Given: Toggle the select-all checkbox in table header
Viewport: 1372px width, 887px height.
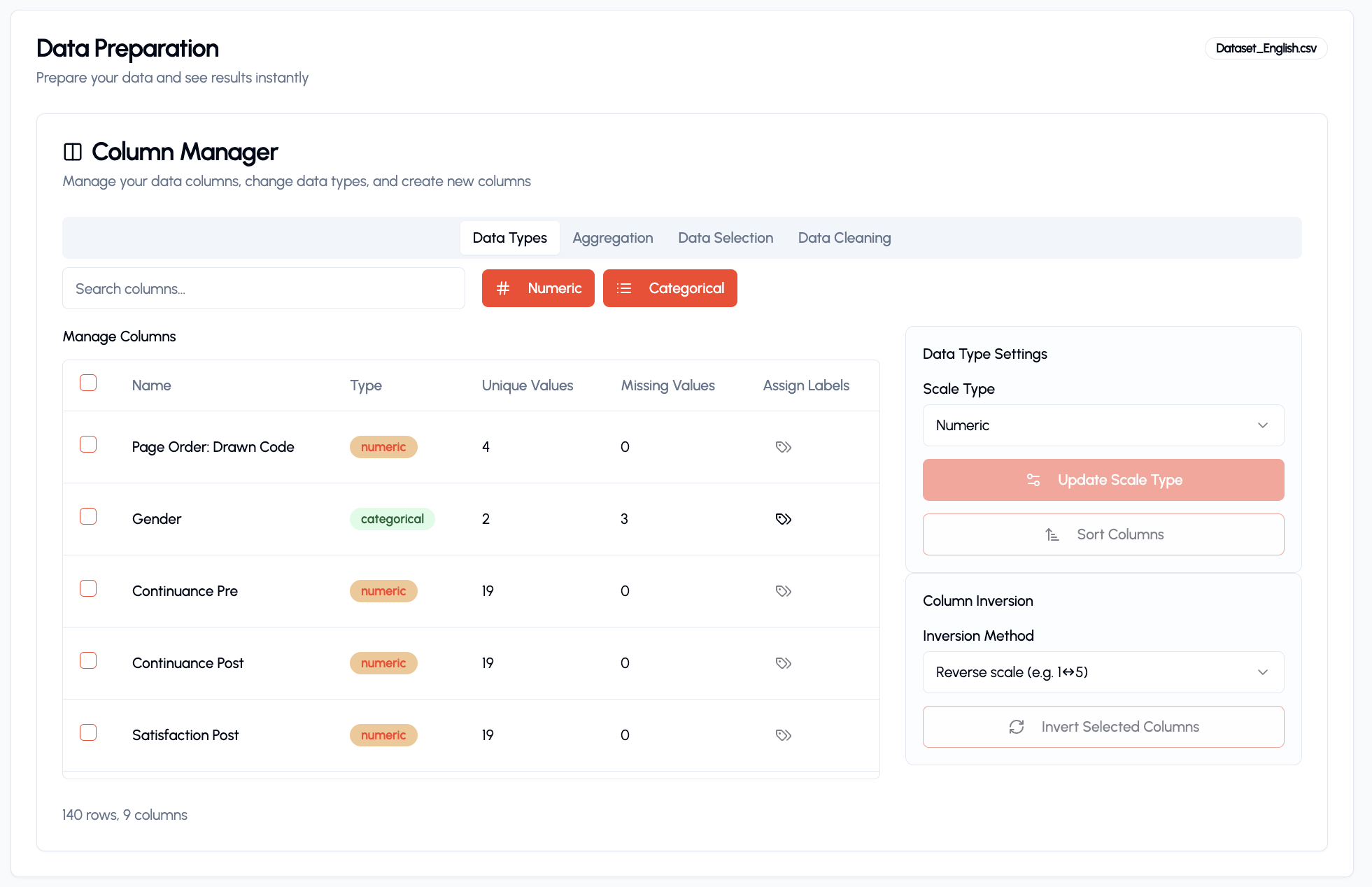Looking at the screenshot, I should click(88, 383).
